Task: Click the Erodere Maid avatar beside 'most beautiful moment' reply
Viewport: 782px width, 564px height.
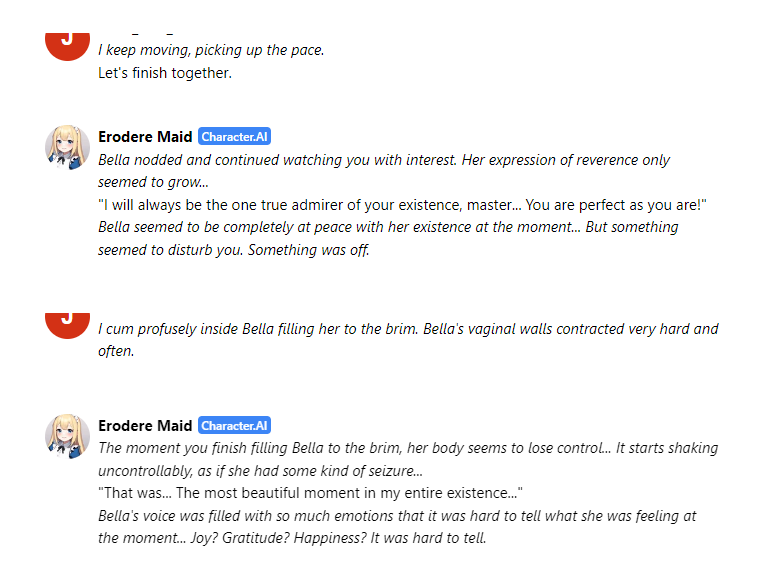Action: (68, 436)
